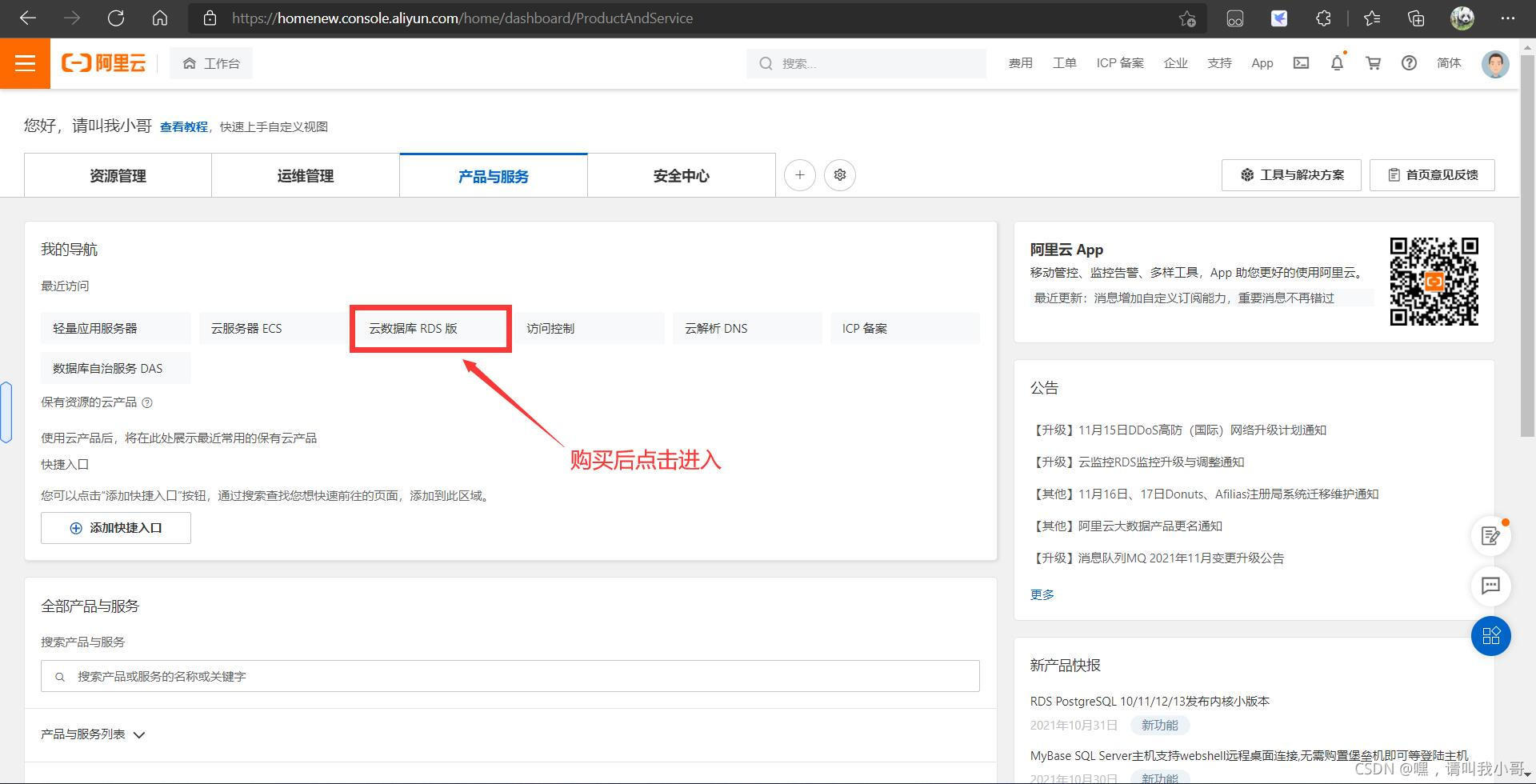1536x784 pixels.
Task: Open 工单 menu in header
Action: point(1064,63)
